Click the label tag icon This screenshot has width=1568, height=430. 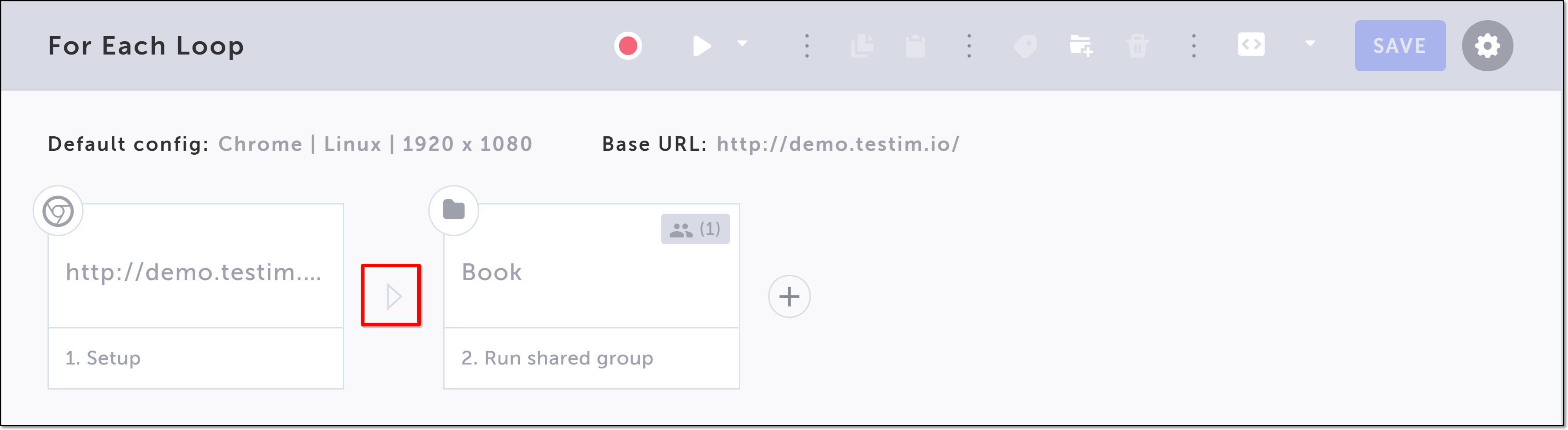pos(1025,46)
